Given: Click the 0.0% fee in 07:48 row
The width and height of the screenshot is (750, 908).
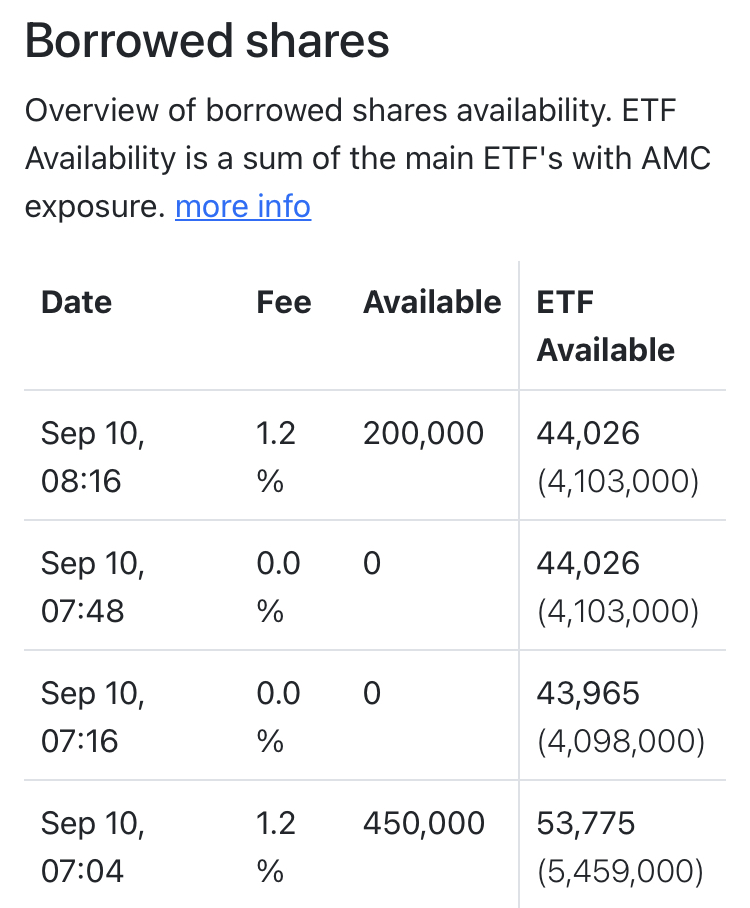Looking at the screenshot, I should click(x=278, y=587).
